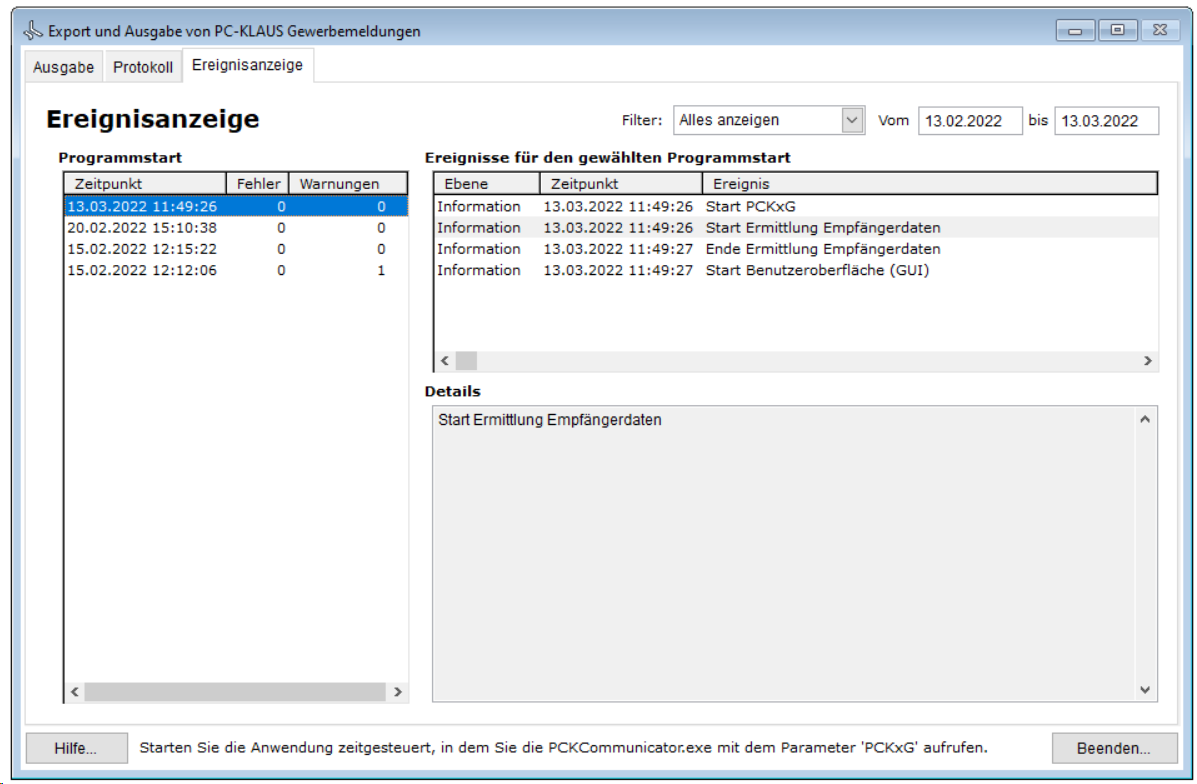Image resolution: width=1197 pixels, height=784 pixels.
Task: Open the Filter dropdown 'Alles anzeigen'
Action: coord(767,120)
